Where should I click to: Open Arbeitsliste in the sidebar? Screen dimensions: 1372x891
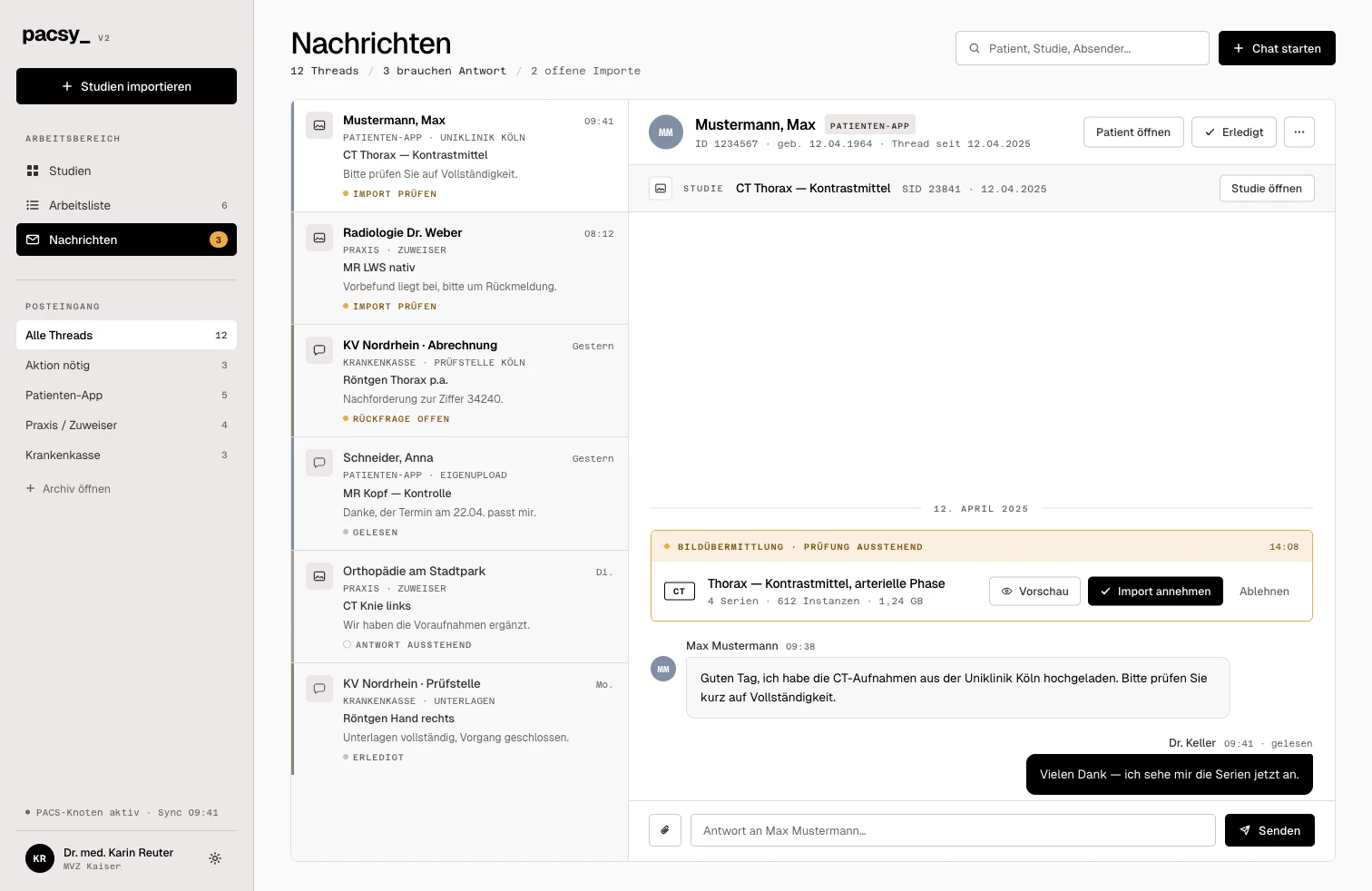pos(126,205)
